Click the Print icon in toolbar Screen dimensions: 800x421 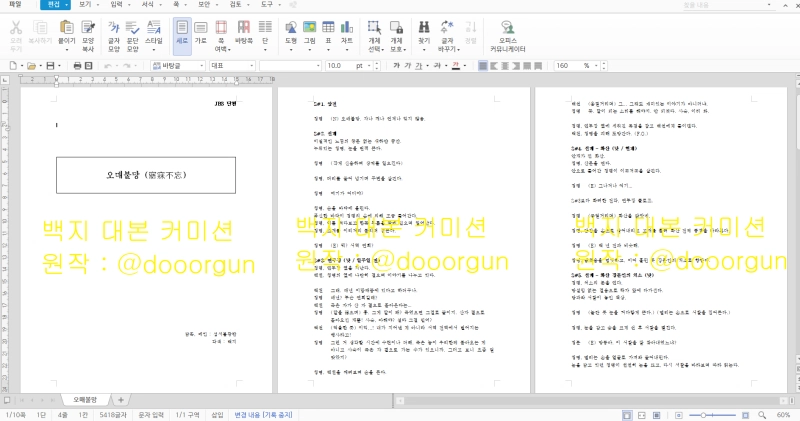pos(76,65)
